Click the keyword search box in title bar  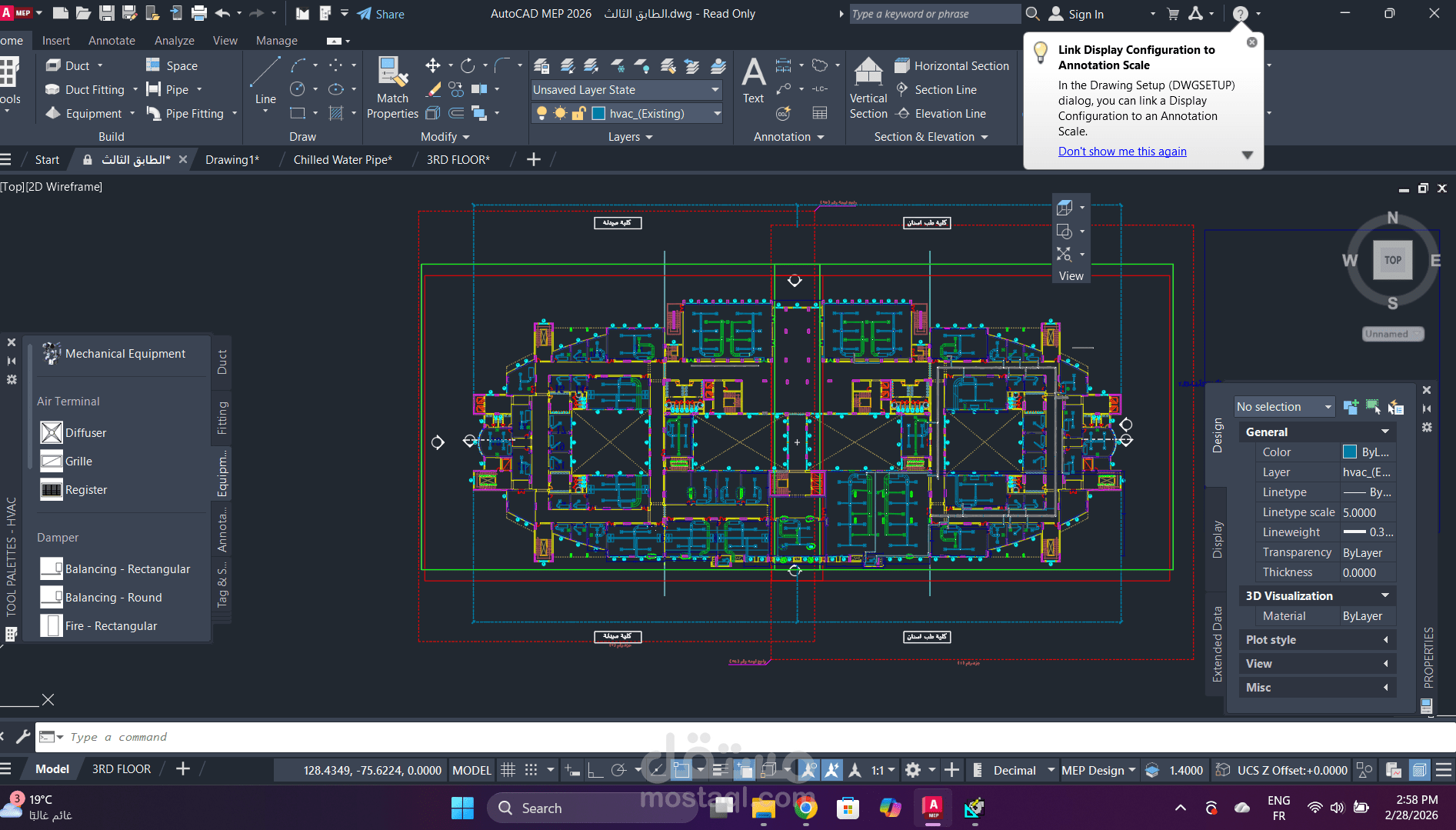[x=935, y=14]
